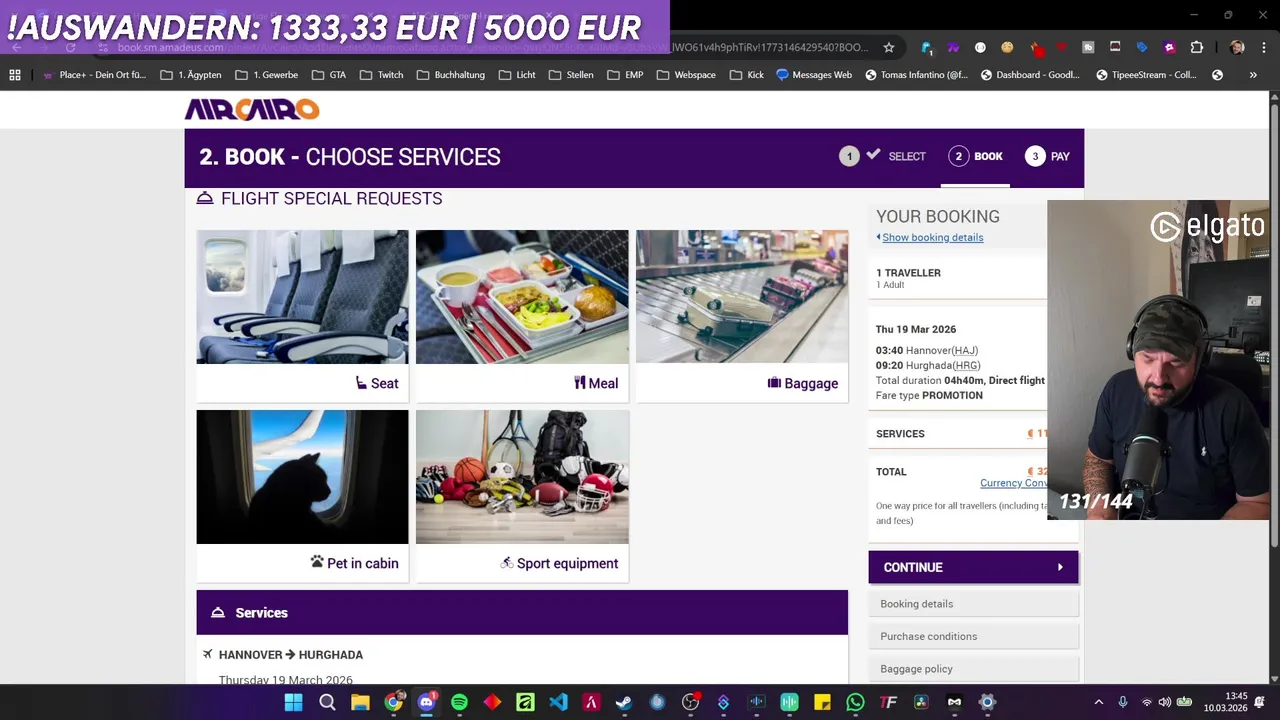Select the Sport equipment bicycle icon
The height and width of the screenshot is (720, 1280).
click(x=507, y=563)
